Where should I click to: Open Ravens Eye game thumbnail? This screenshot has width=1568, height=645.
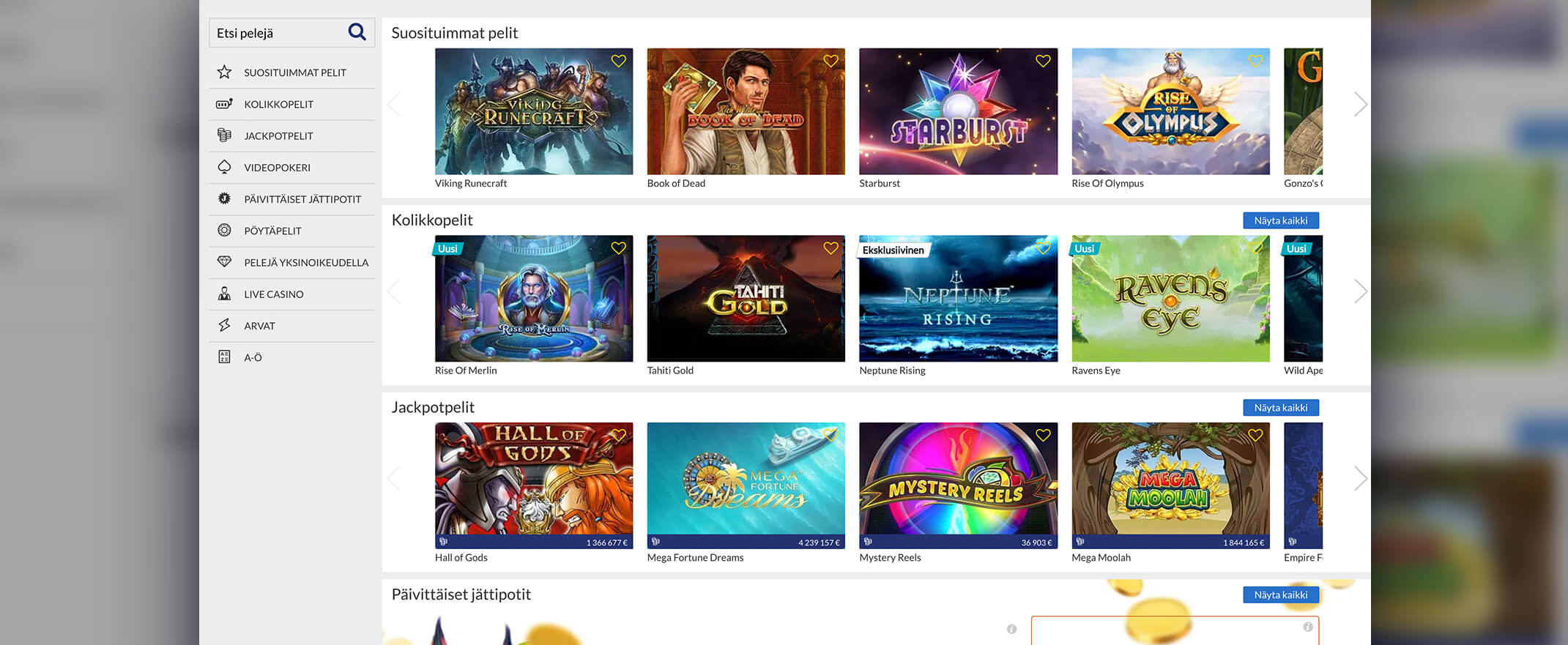coord(1170,298)
